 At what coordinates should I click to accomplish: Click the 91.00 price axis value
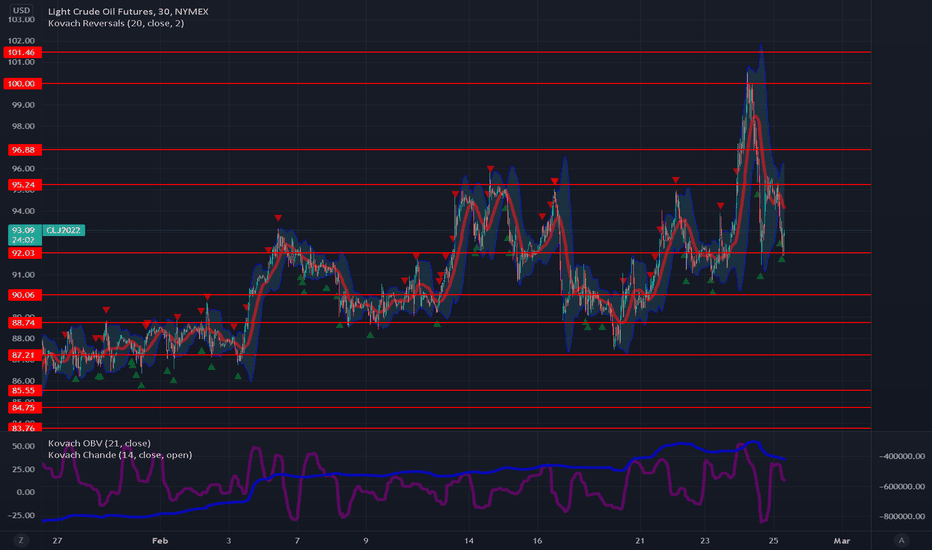23,275
